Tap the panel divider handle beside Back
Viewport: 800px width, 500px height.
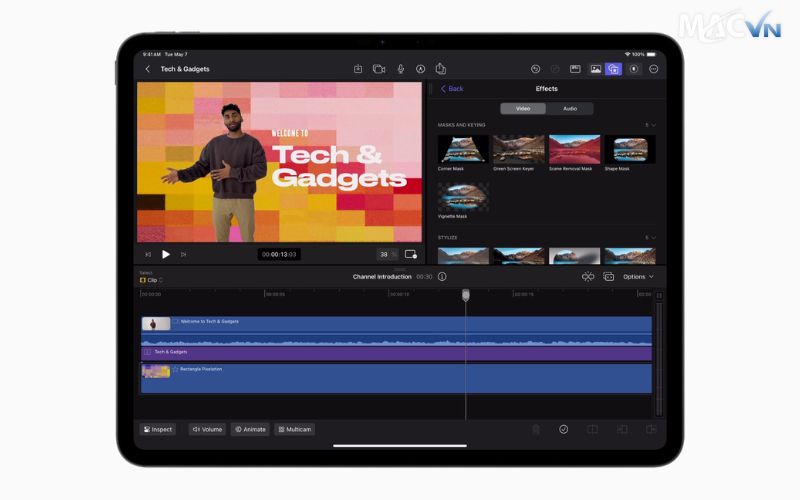[x=430, y=89]
